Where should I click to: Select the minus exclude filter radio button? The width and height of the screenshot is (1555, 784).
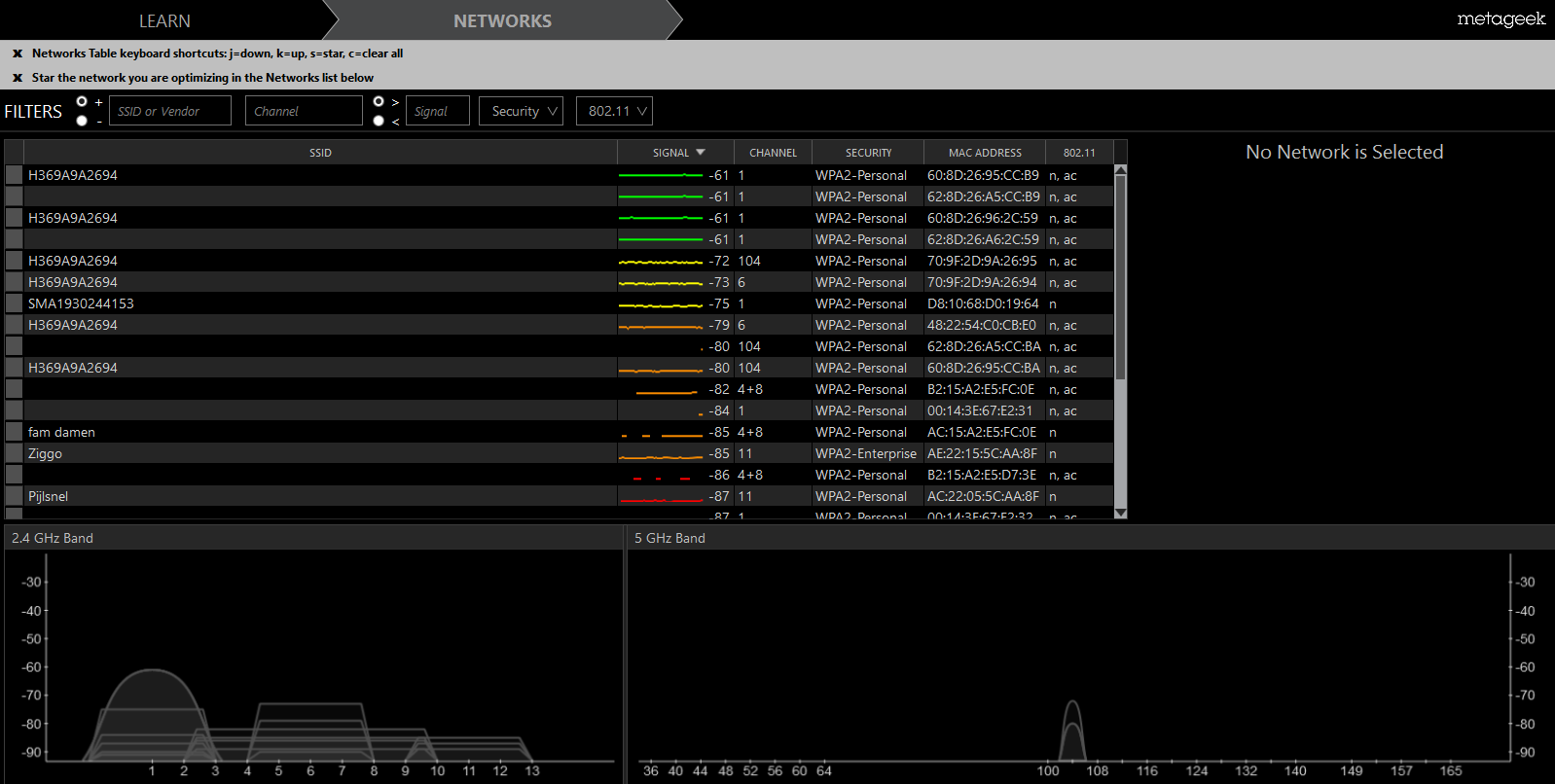[82, 121]
